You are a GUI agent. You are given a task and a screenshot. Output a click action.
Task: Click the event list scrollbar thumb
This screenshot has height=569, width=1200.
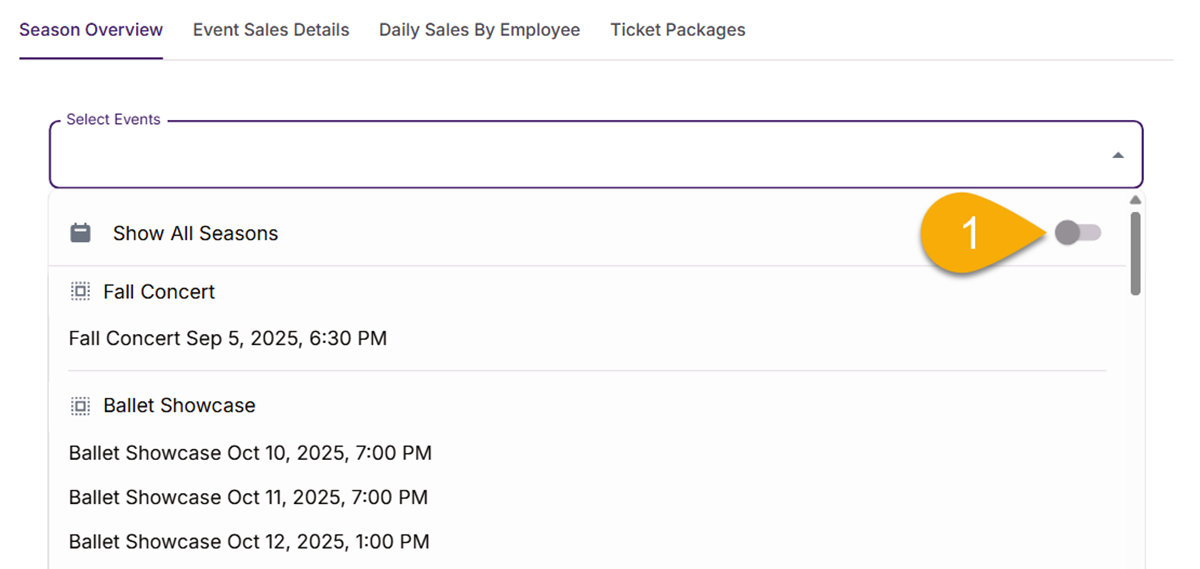(x=1135, y=253)
